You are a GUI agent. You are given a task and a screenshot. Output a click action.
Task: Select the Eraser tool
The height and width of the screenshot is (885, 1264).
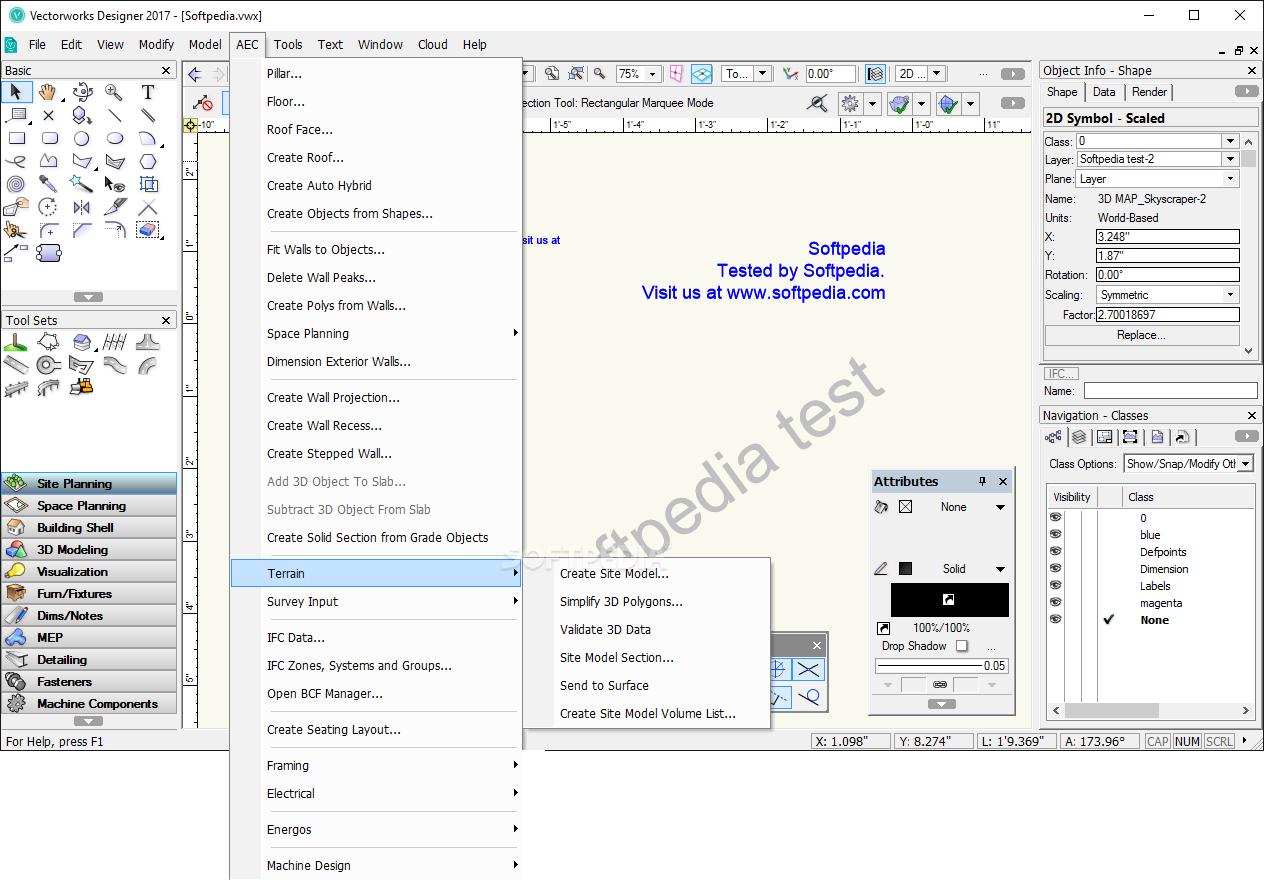click(x=148, y=230)
